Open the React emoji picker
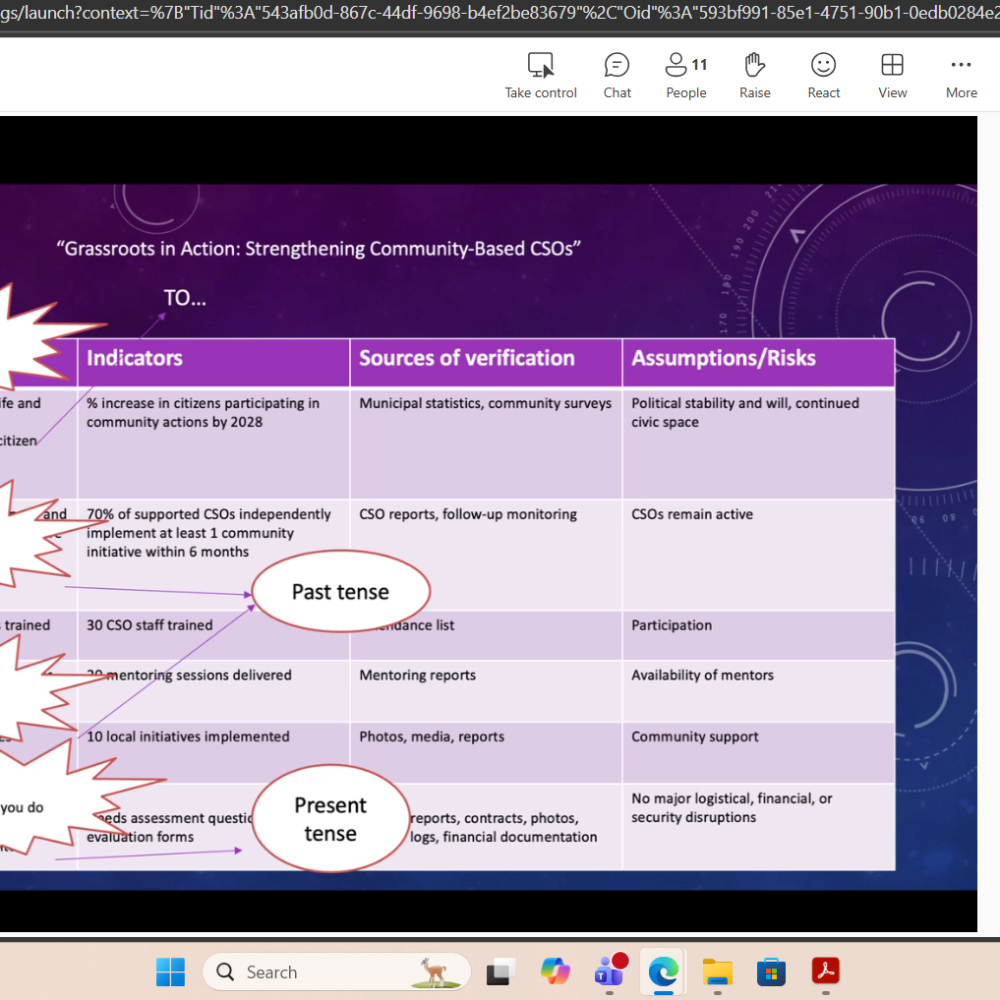The width and height of the screenshot is (1000, 1000). click(823, 76)
